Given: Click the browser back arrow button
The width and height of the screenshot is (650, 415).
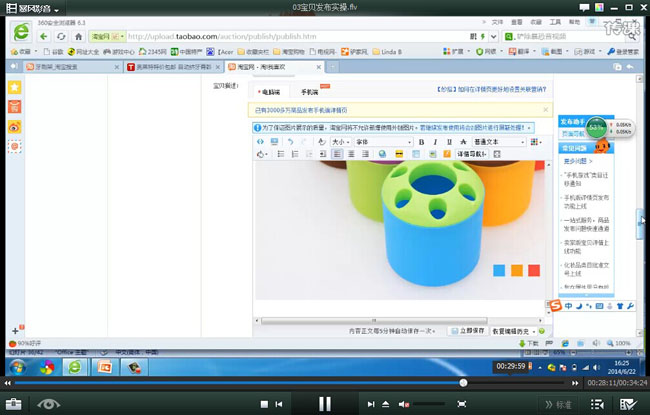Looking at the screenshot, I should (43, 36).
